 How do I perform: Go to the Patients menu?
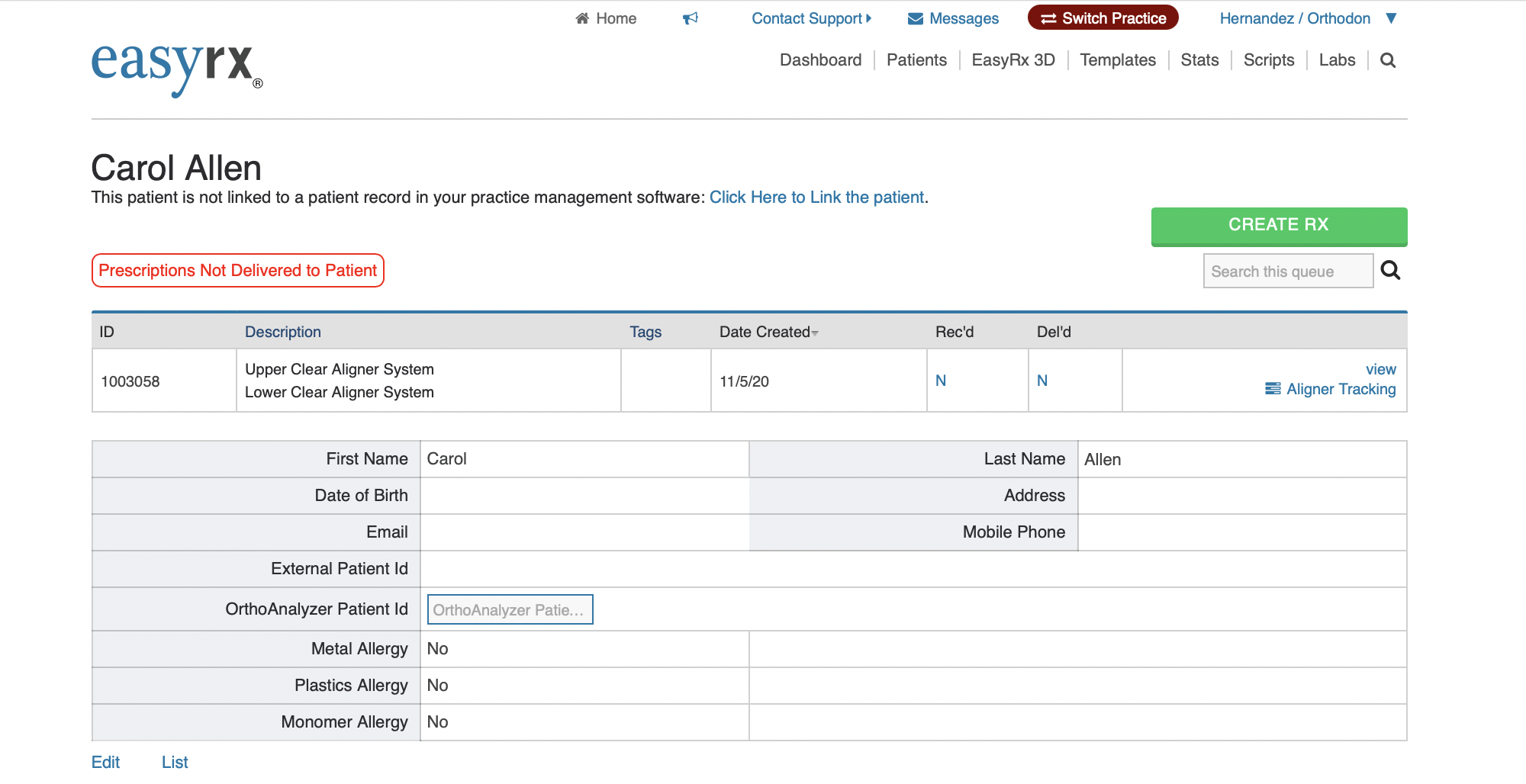coord(916,60)
